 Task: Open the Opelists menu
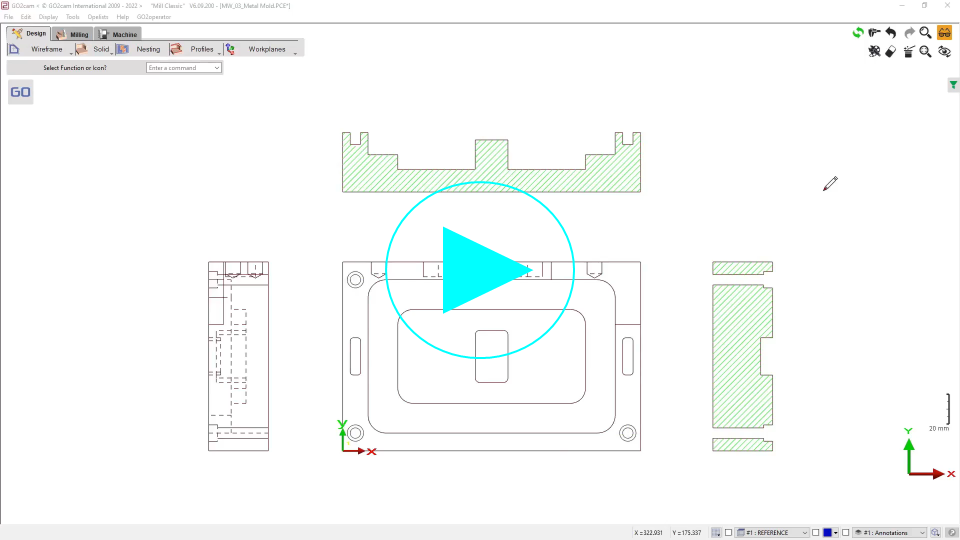98,17
